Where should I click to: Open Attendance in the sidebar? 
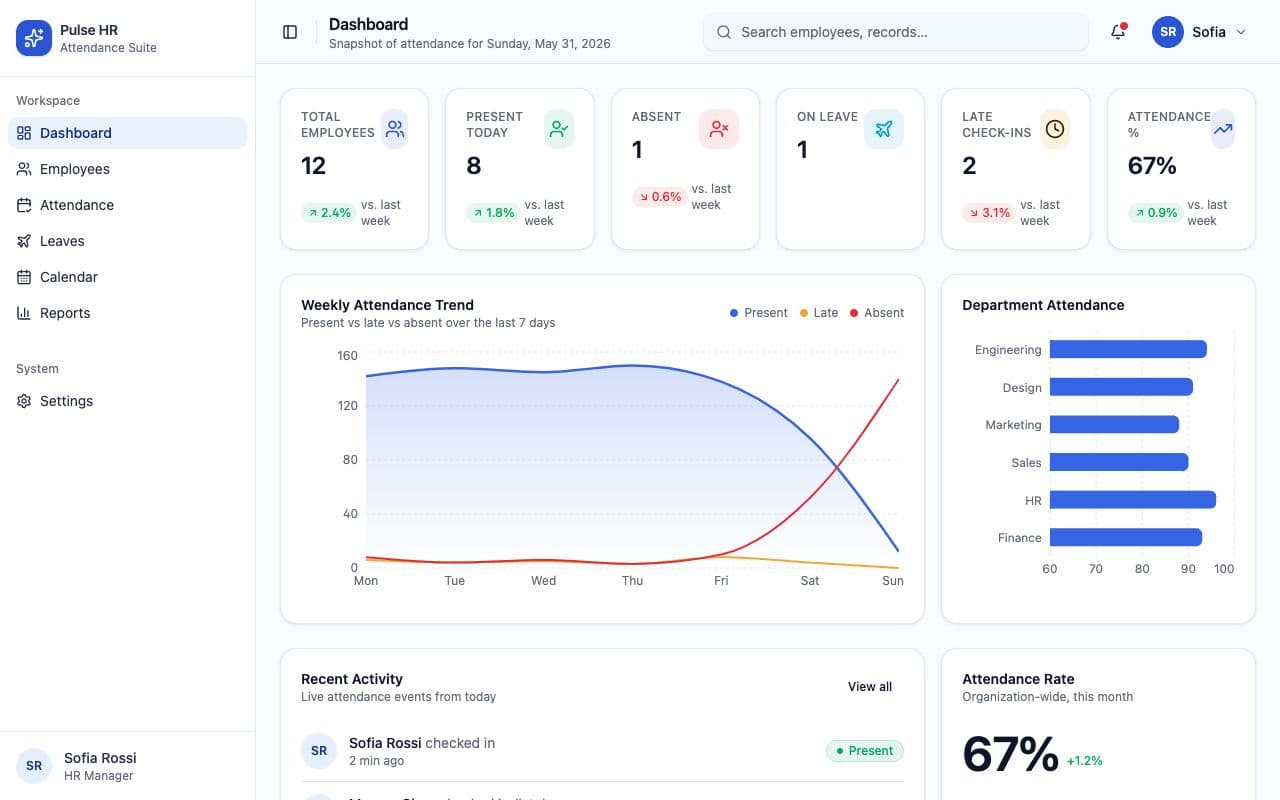pos(127,205)
